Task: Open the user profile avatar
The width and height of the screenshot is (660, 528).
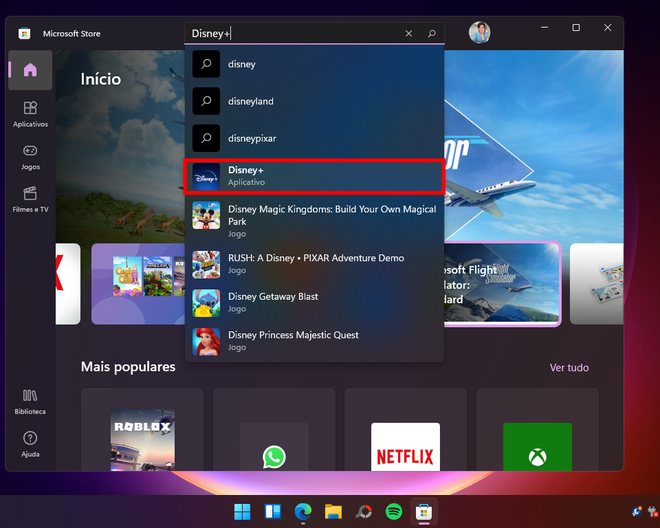Action: click(x=479, y=32)
